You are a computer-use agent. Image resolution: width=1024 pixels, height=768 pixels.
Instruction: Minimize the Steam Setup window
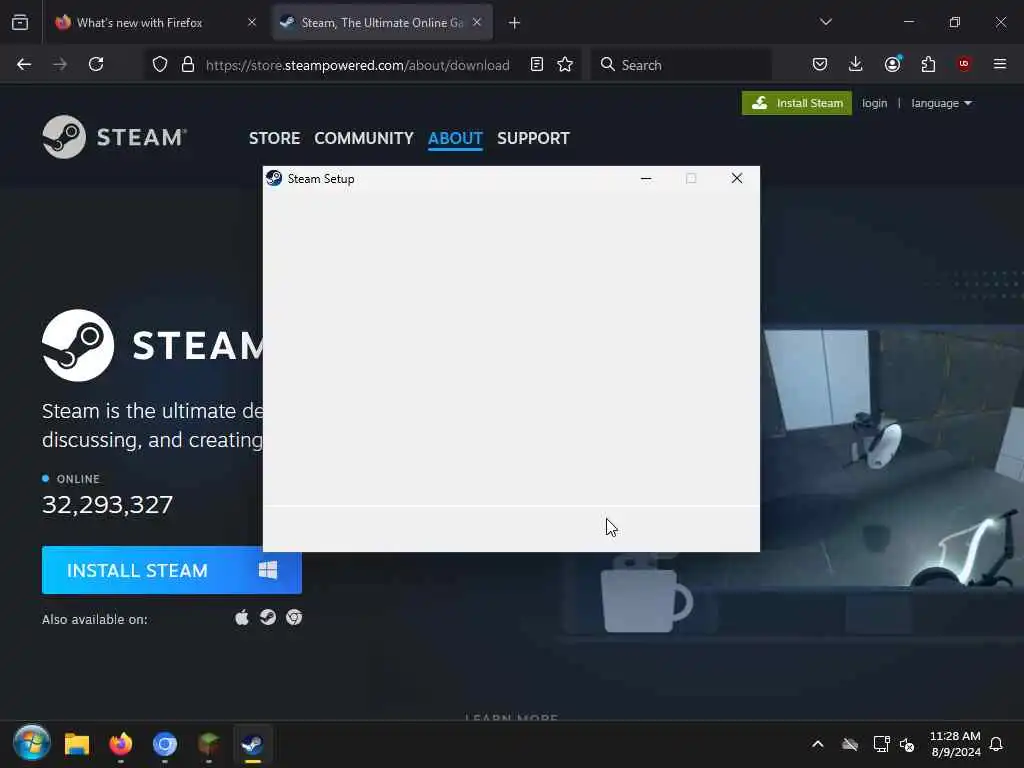[x=646, y=178]
